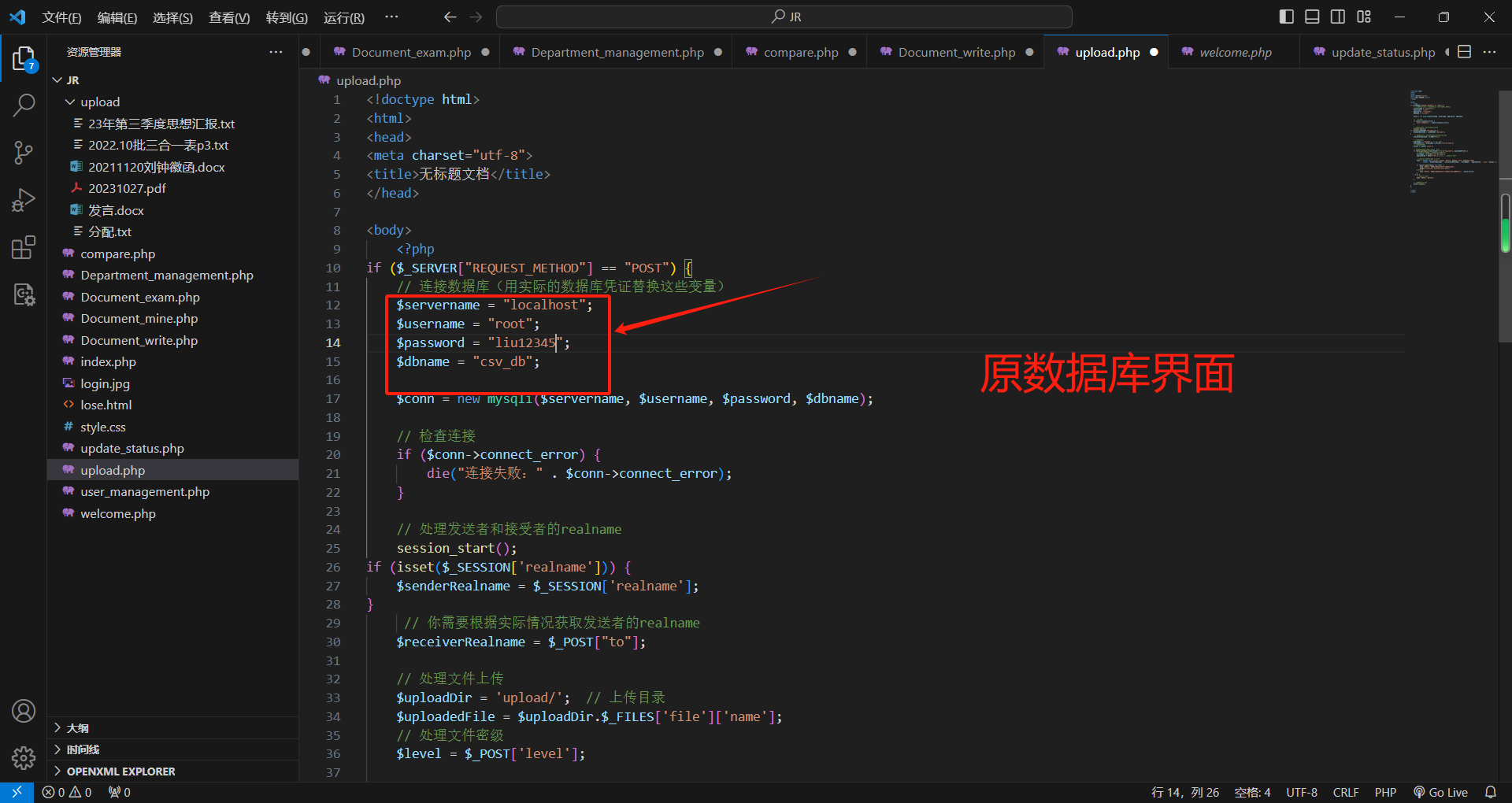Open Explorer views and more actions menu
Viewport: 1512px width, 803px height.
276,52
